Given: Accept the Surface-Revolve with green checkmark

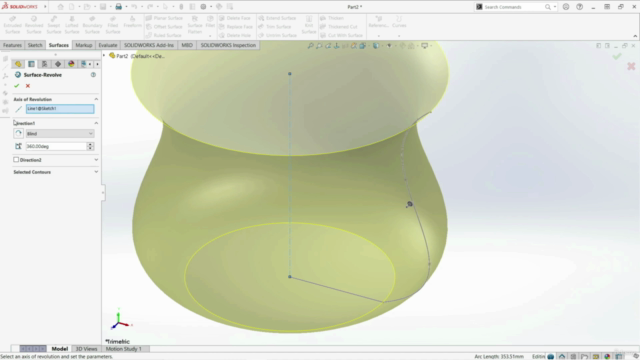Looking at the screenshot, I should coord(16,86).
